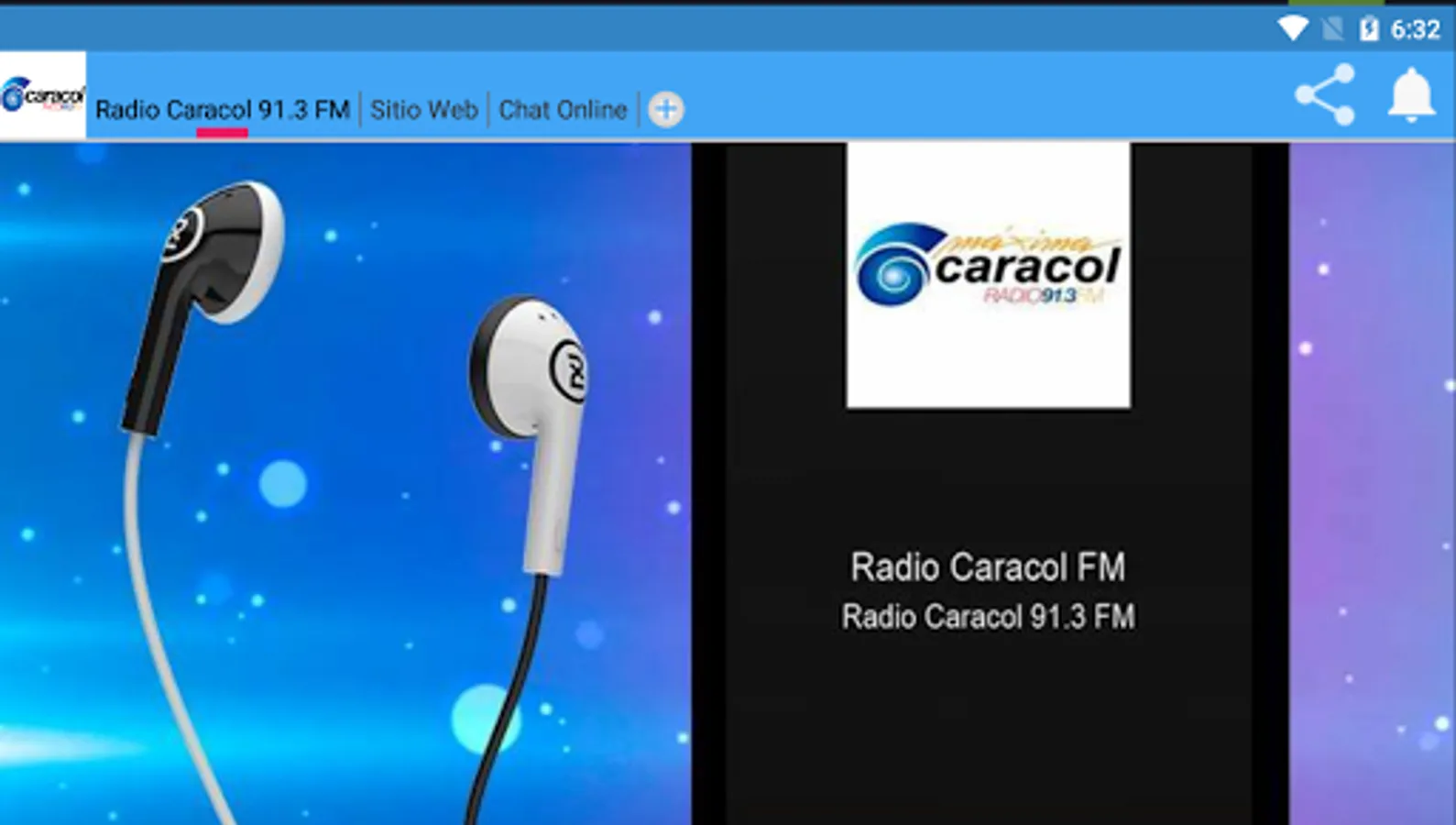Tap the Caracol app logo in header
The image size is (1456, 825).
pos(43,95)
